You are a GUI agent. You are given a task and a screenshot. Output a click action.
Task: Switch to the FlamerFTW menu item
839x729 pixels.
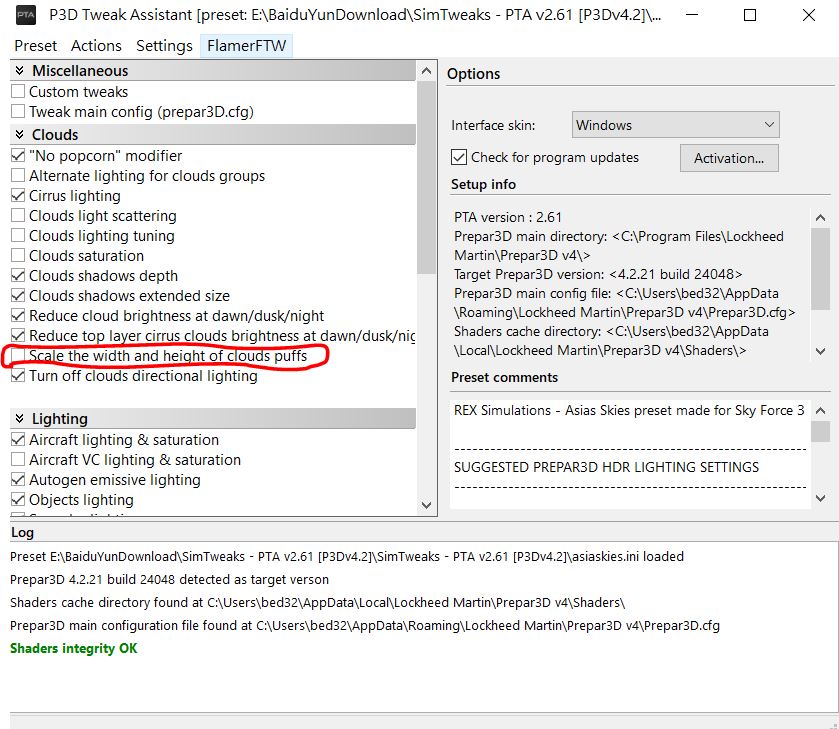[x=246, y=46]
